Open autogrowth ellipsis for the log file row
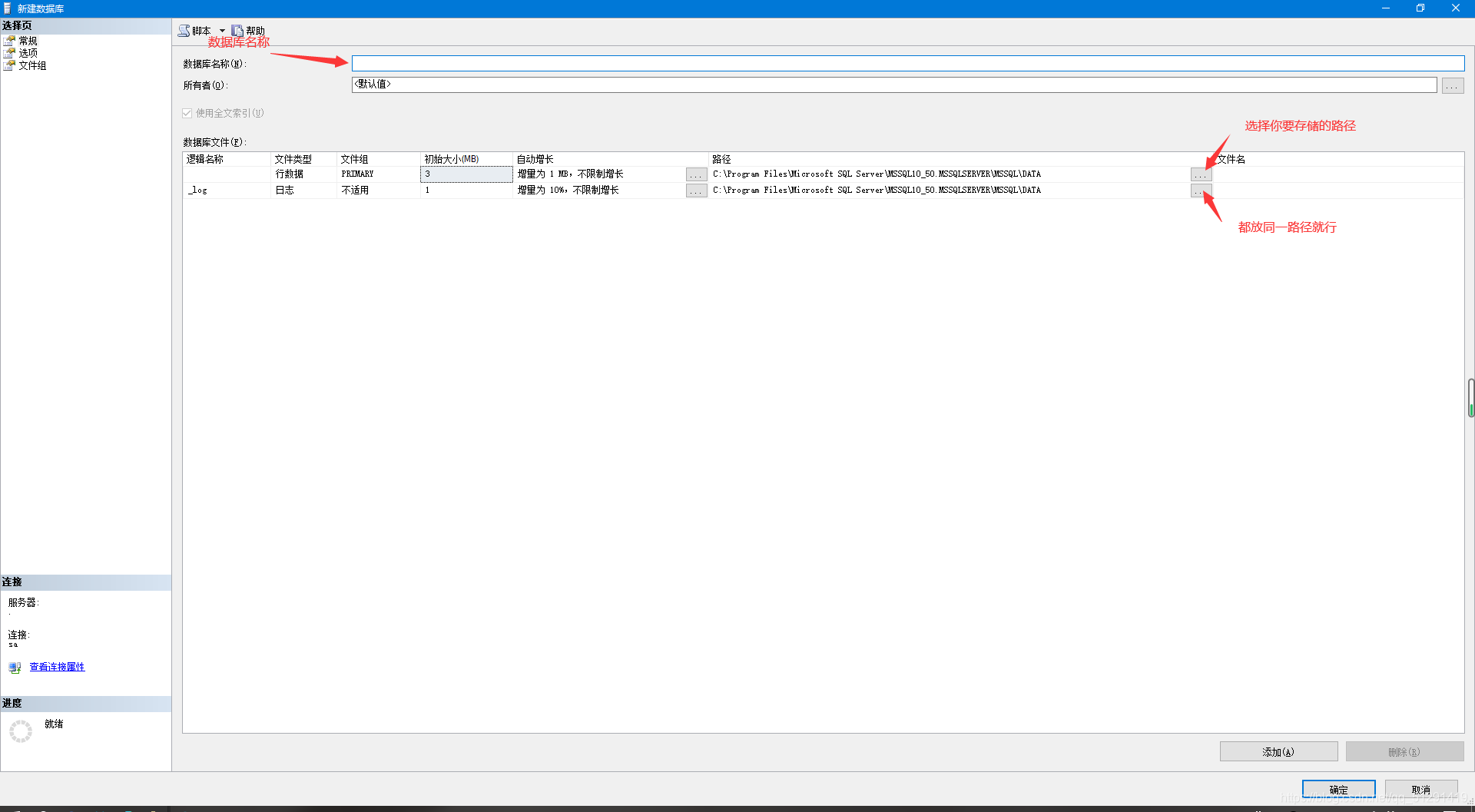The image size is (1475, 812). click(696, 191)
